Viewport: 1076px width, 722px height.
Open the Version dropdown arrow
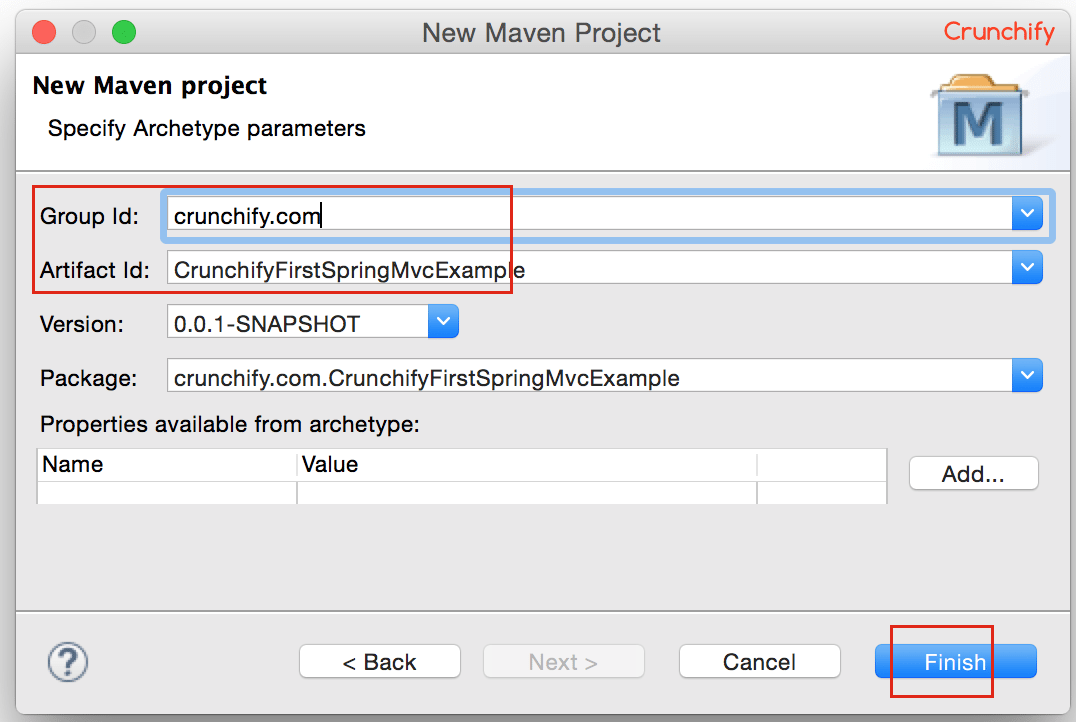[443, 321]
